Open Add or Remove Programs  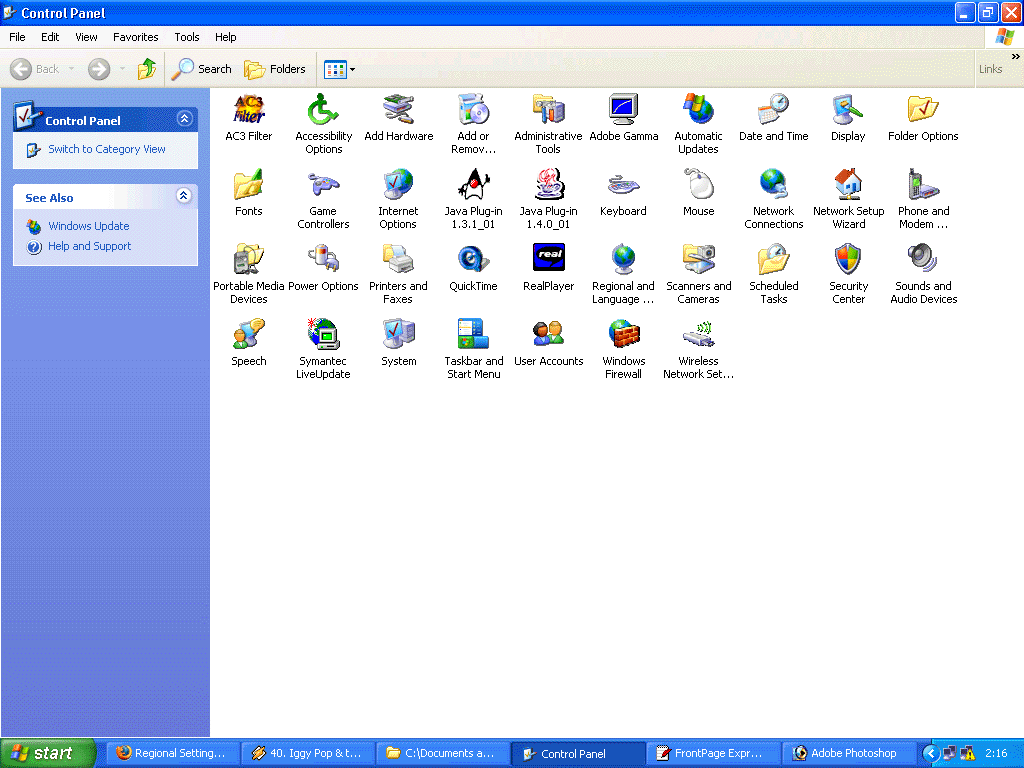(473, 124)
